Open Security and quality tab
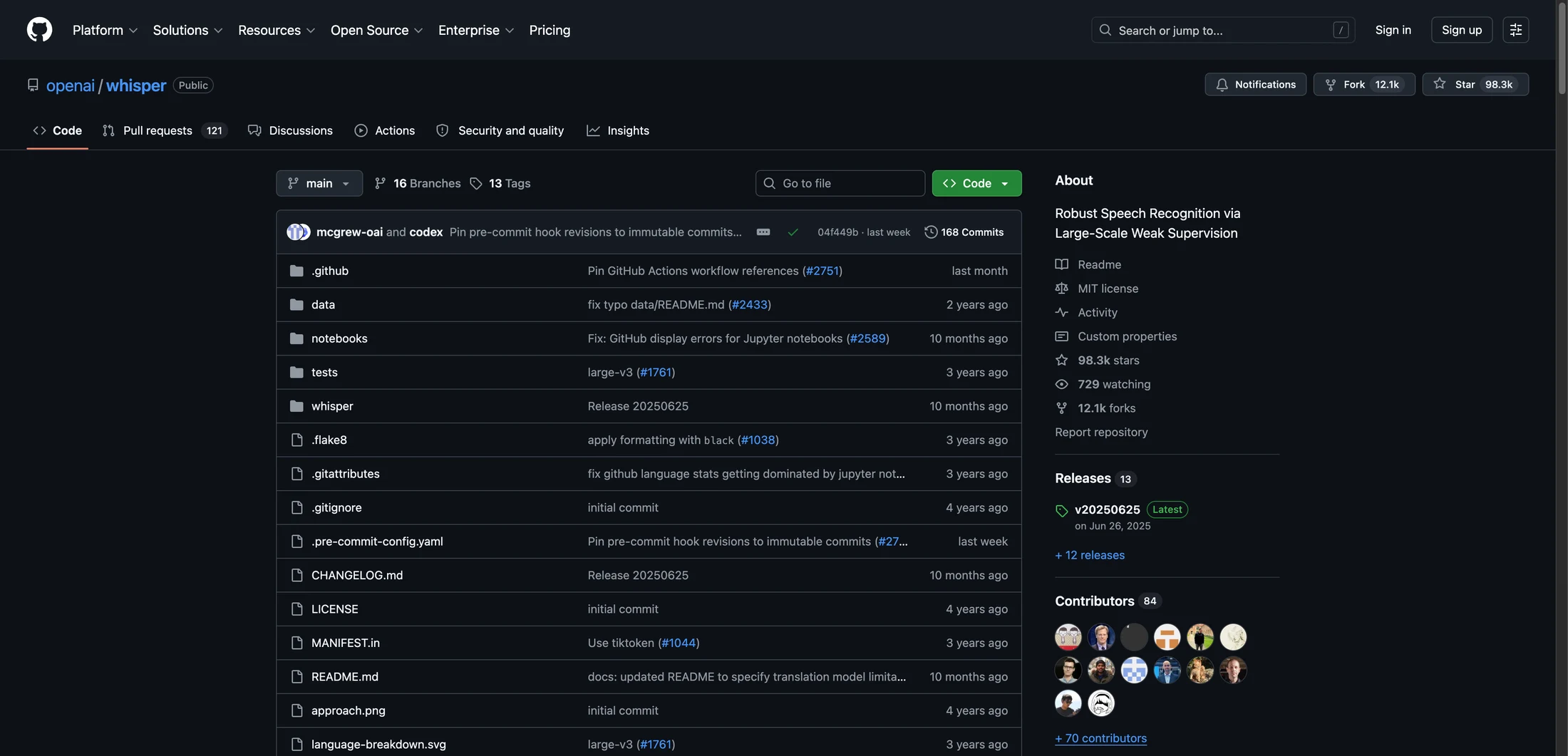 tap(500, 130)
